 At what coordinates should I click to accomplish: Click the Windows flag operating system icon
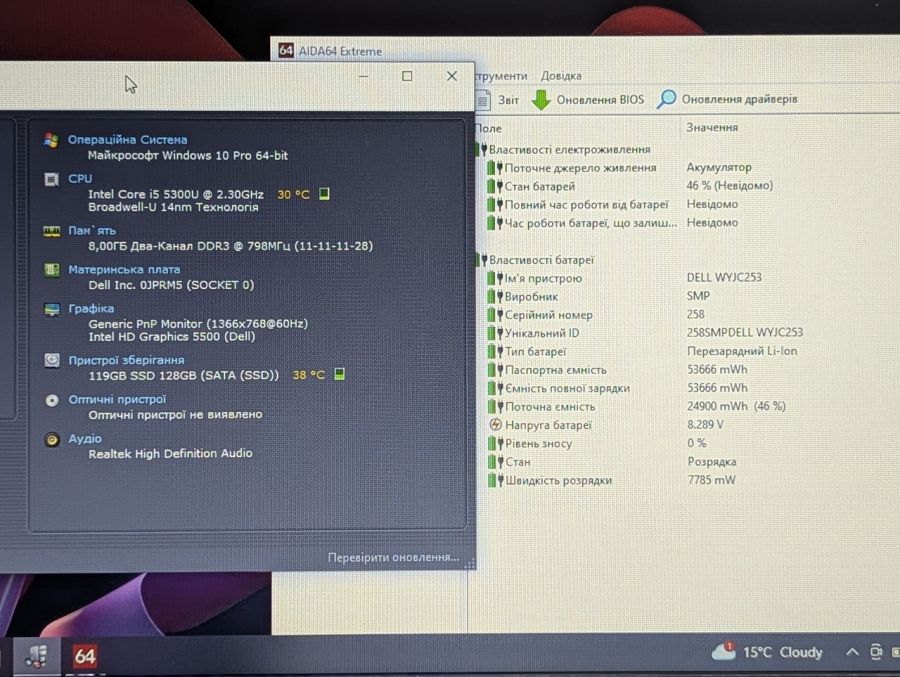(51, 140)
